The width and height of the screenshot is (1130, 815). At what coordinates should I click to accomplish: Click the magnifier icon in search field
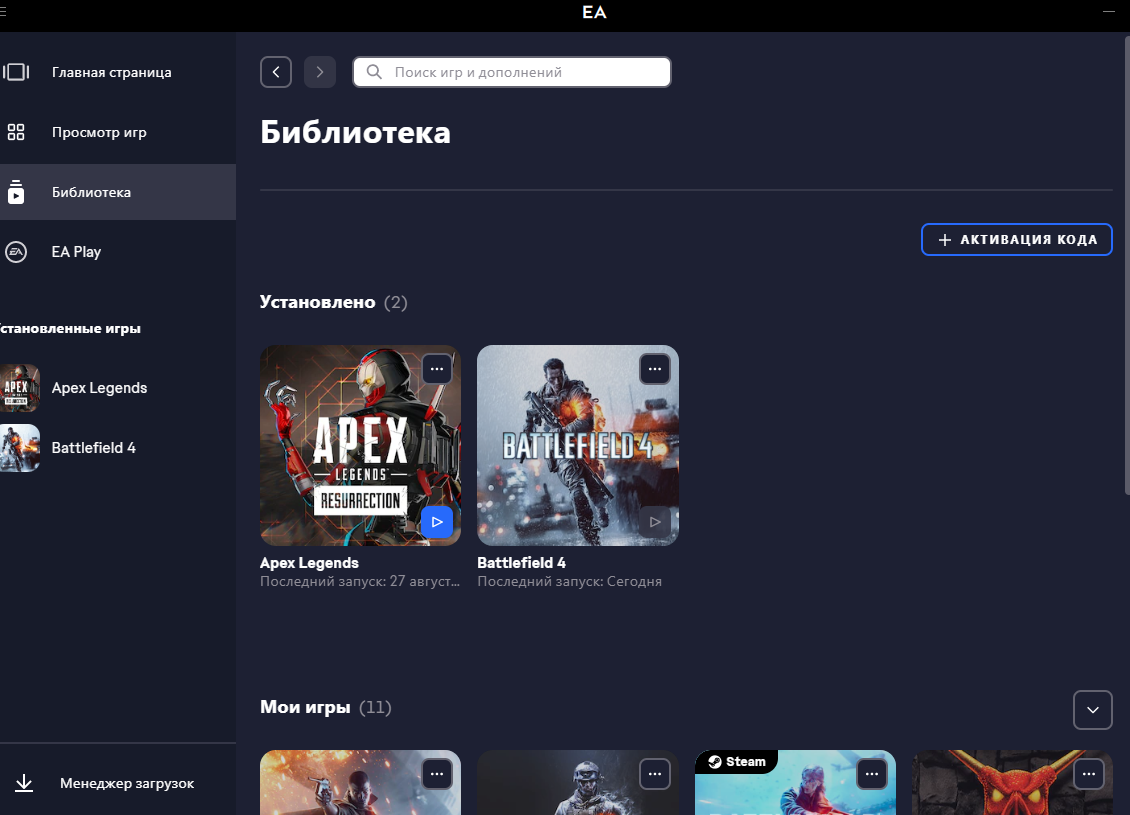374,72
